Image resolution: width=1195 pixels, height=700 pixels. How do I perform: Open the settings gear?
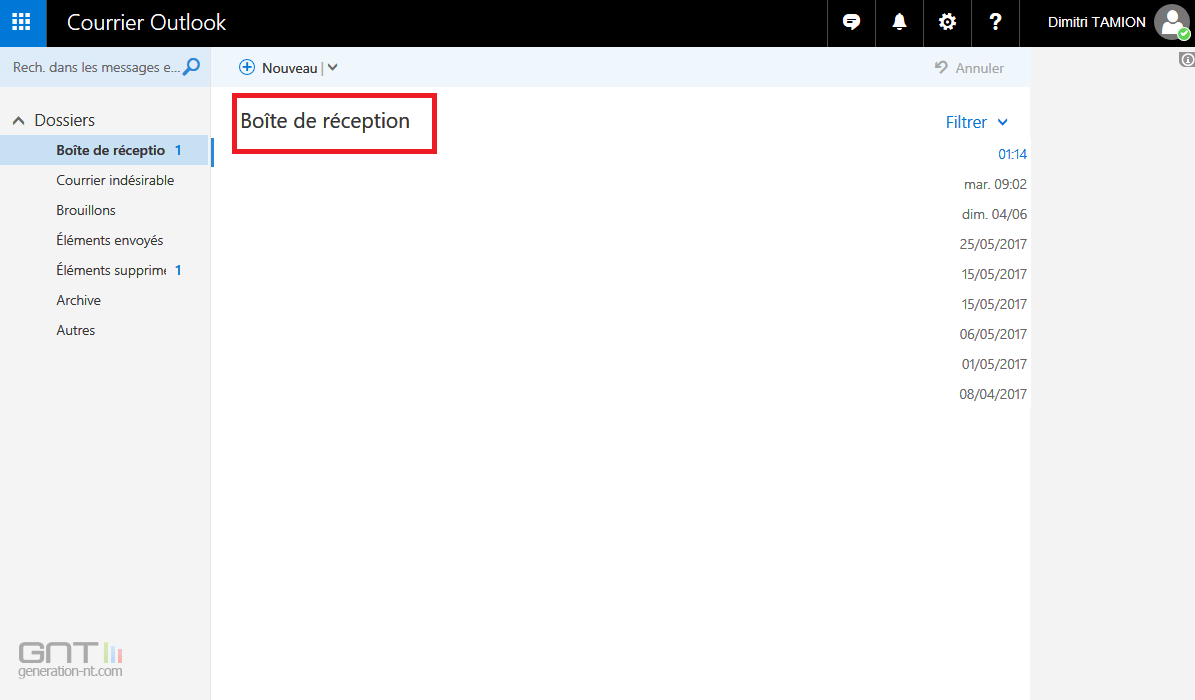pyautogui.click(x=947, y=22)
